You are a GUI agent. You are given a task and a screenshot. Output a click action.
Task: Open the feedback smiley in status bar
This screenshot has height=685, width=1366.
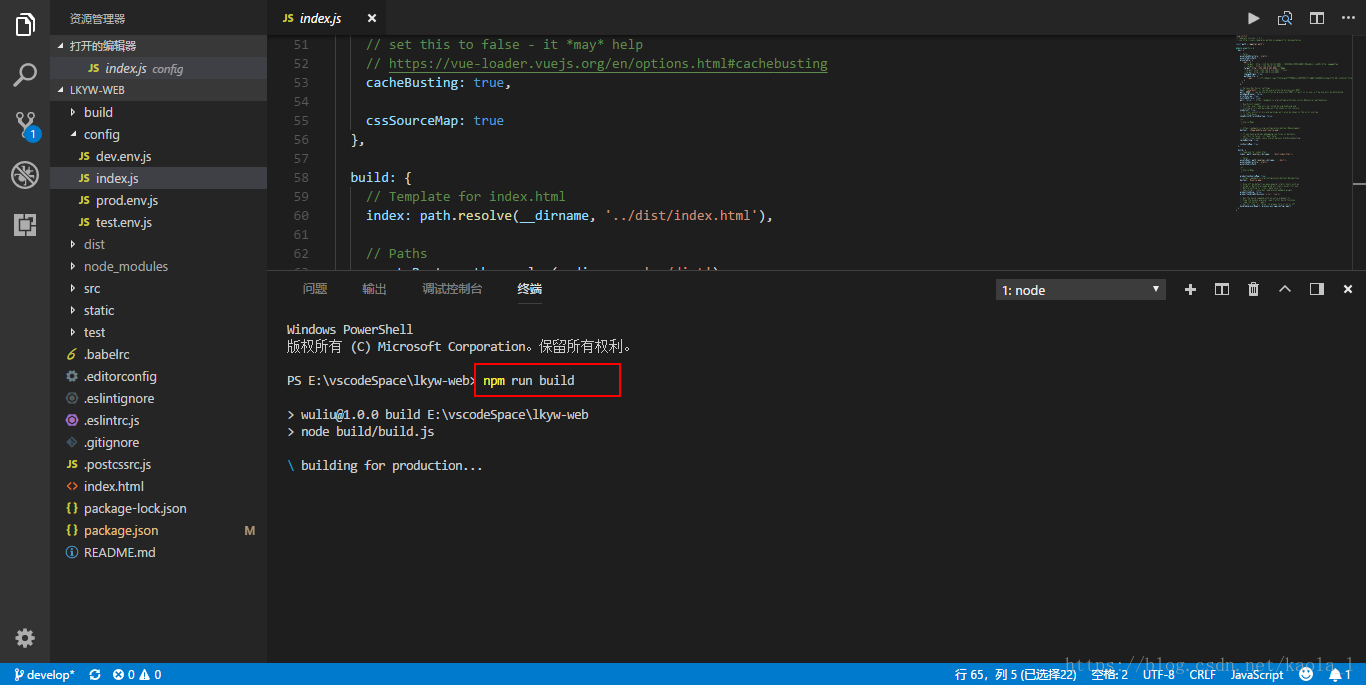1306,675
